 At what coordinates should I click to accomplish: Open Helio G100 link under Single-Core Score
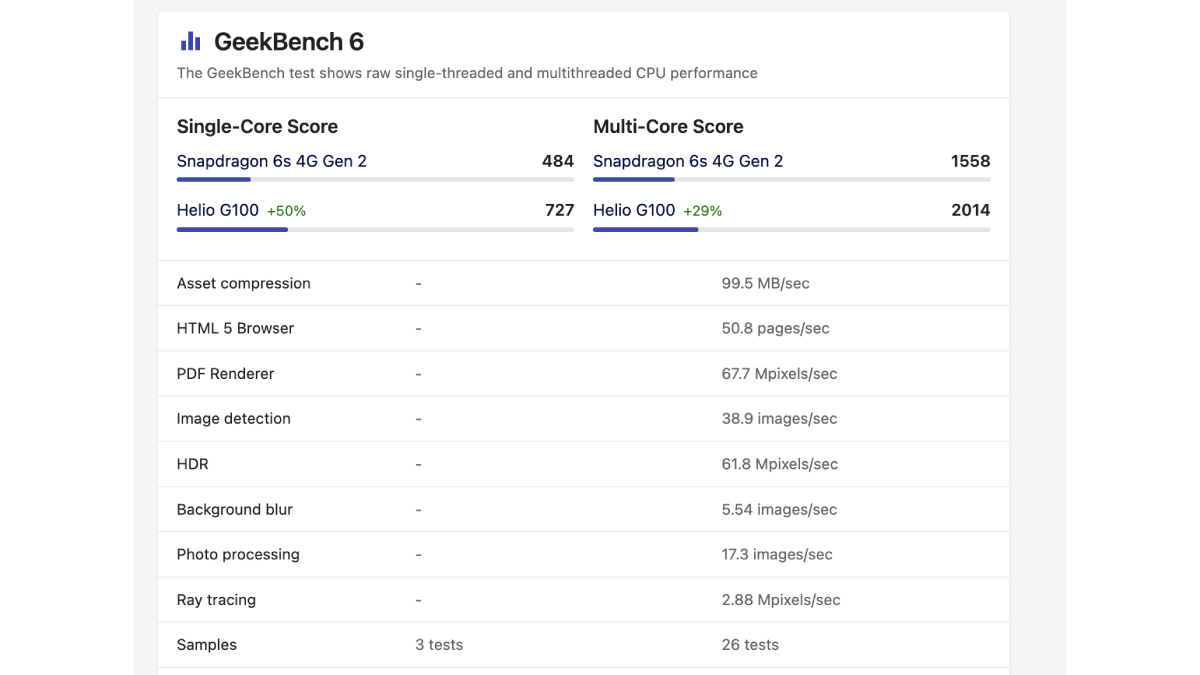pos(218,210)
